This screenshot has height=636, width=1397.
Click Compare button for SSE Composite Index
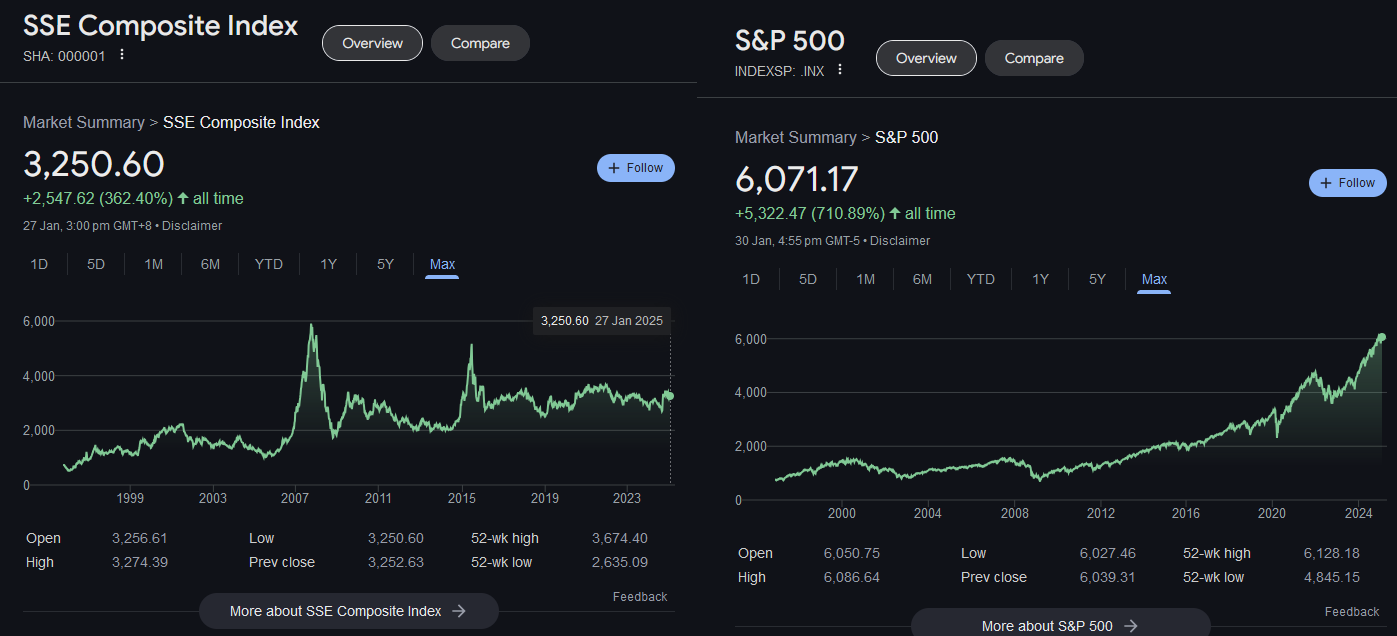(x=480, y=43)
